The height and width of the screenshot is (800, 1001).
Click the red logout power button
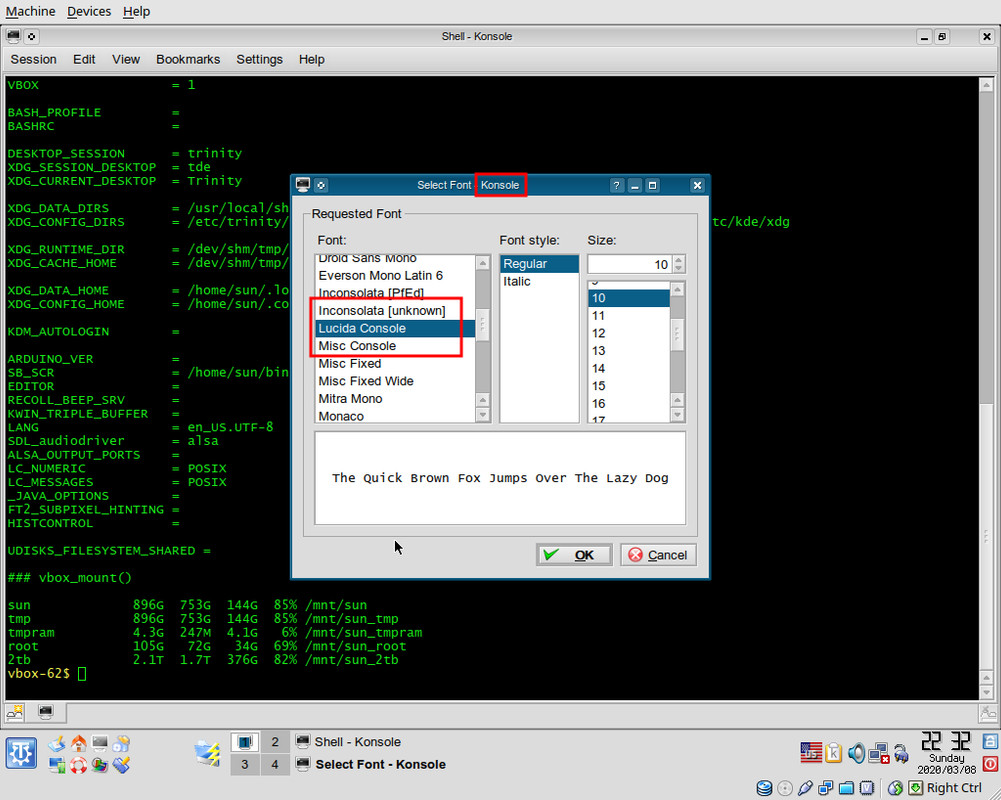[x=990, y=764]
